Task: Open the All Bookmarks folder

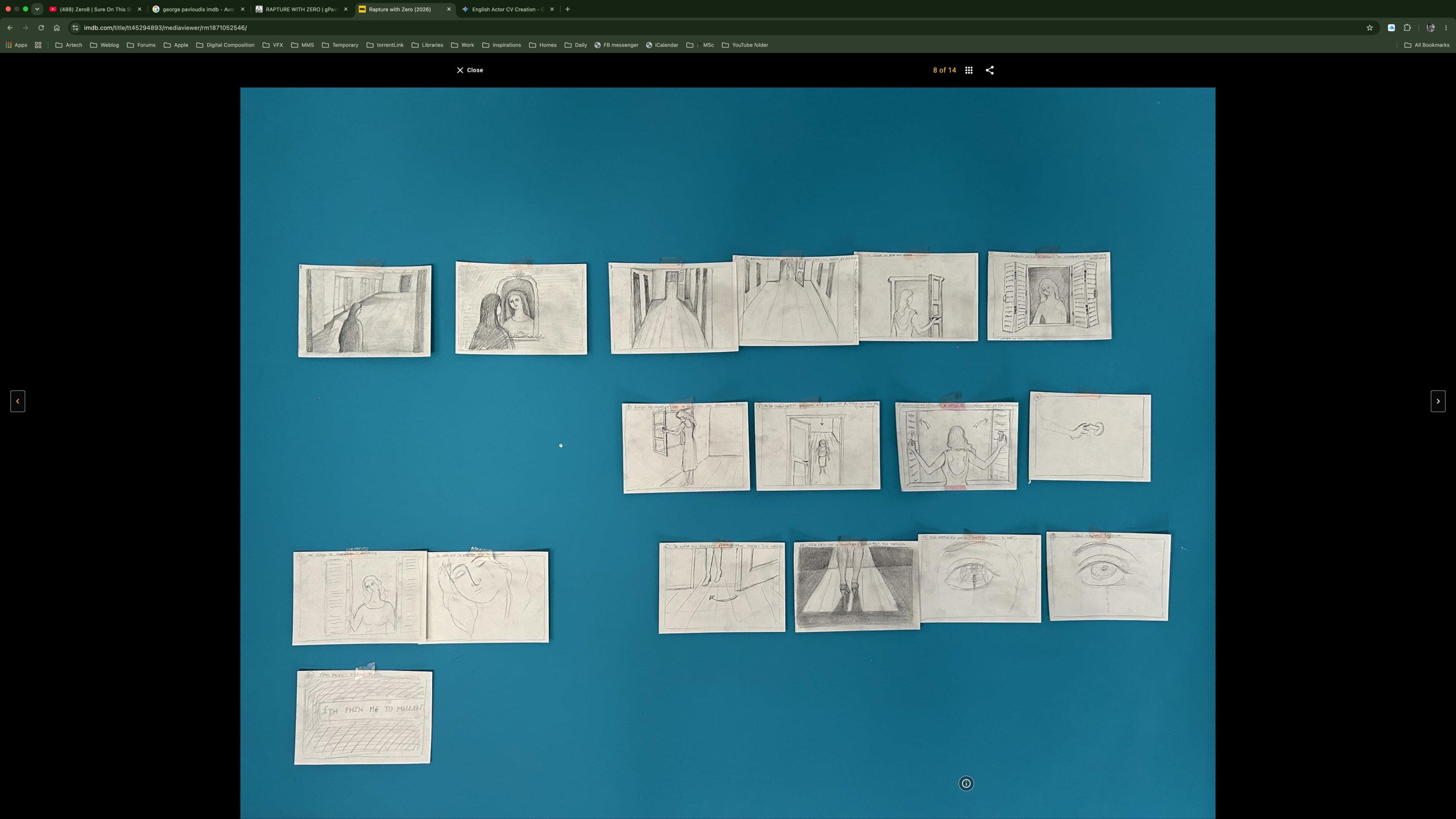Action: click(1426, 45)
